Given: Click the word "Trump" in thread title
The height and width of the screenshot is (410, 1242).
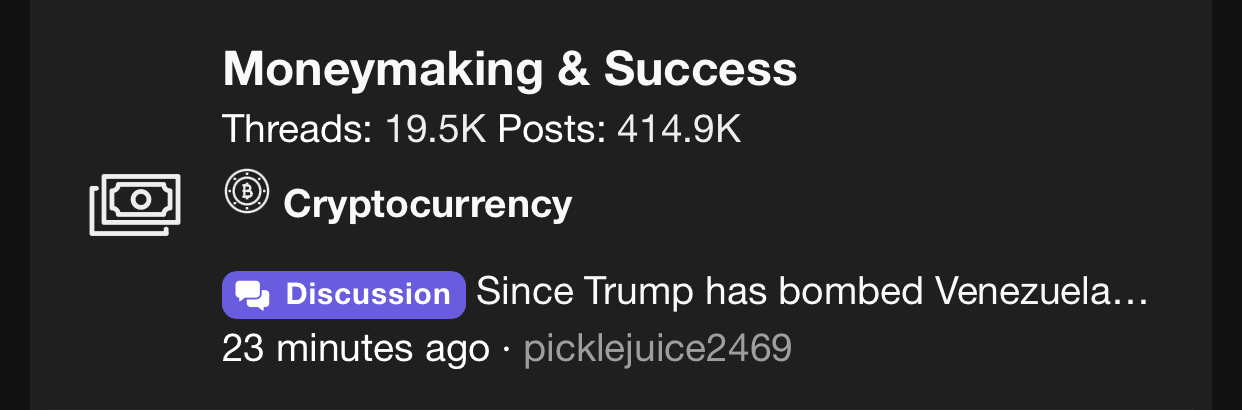Looking at the screenshot, I should click(x=636, y=293).
